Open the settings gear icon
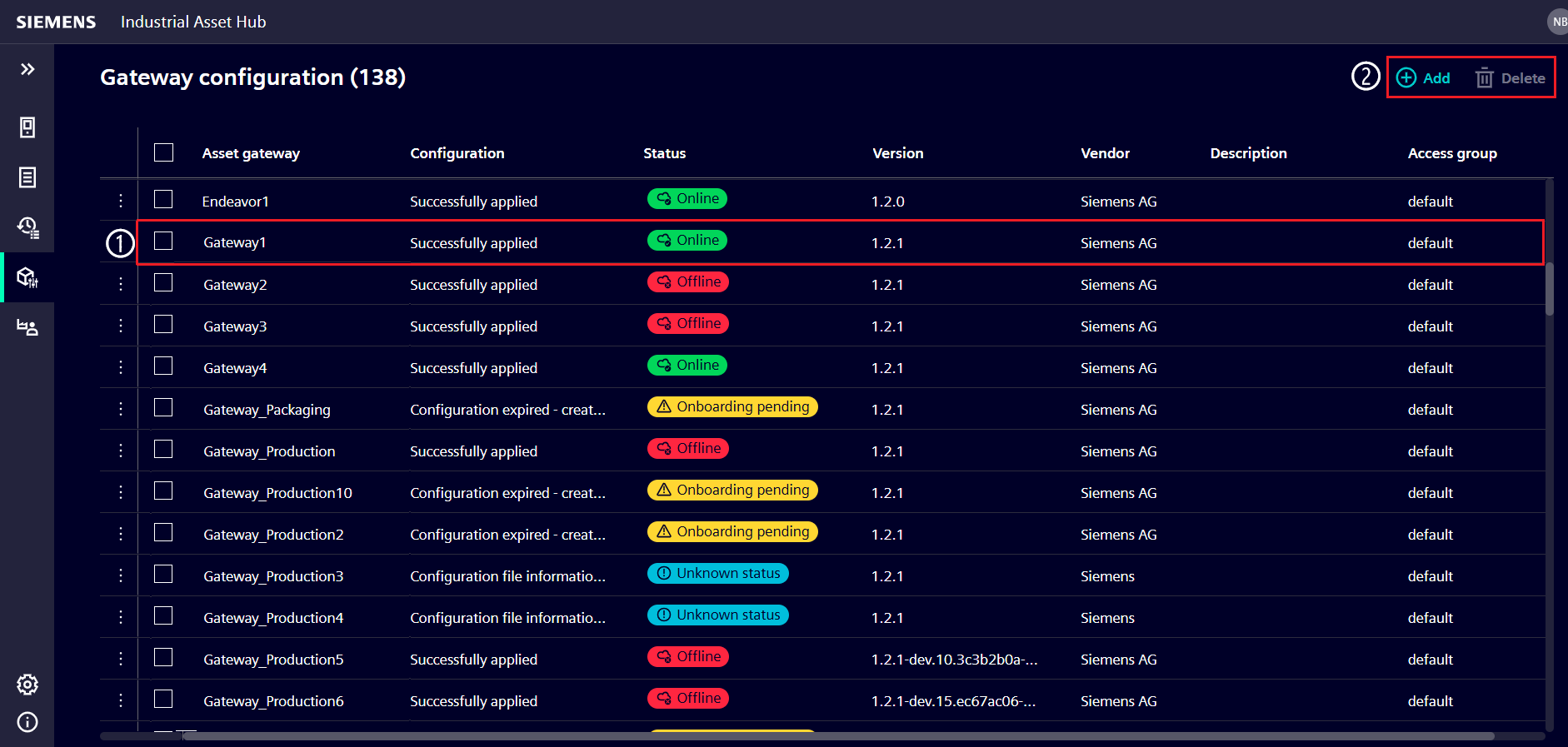This screenshot has height=747, width=1568. pos(27,685)
